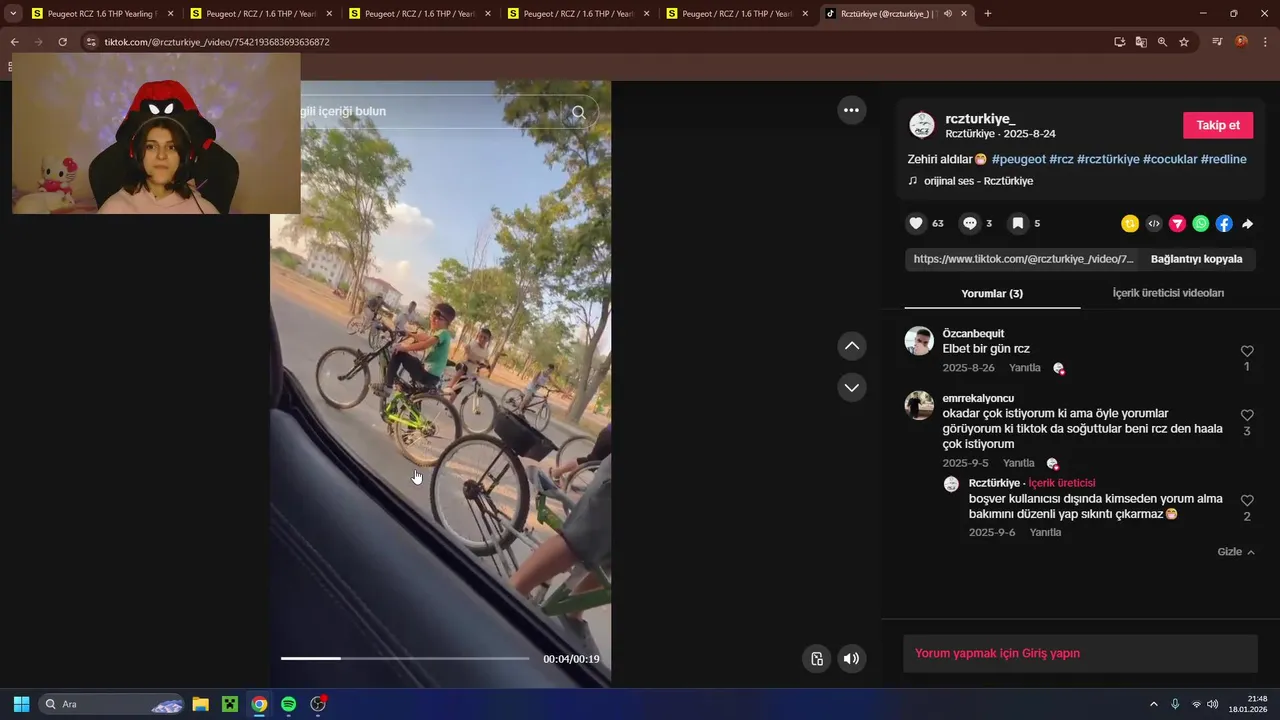Switch to fifth Peugeot / RCZ browser tab
This screenshot has width=1280, height=720.
(738, 14)
